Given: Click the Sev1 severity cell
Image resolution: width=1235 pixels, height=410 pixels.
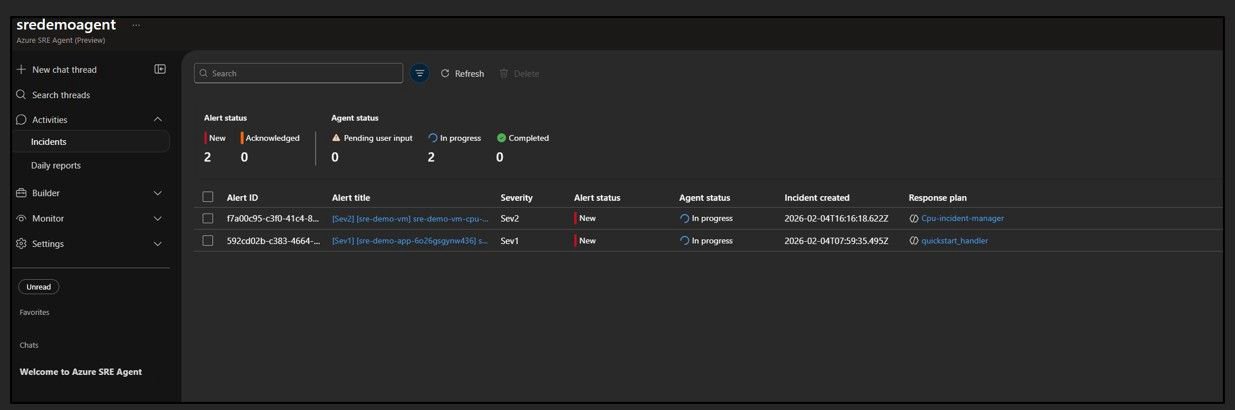Looking at the screenshot, I should click(510, 241).
